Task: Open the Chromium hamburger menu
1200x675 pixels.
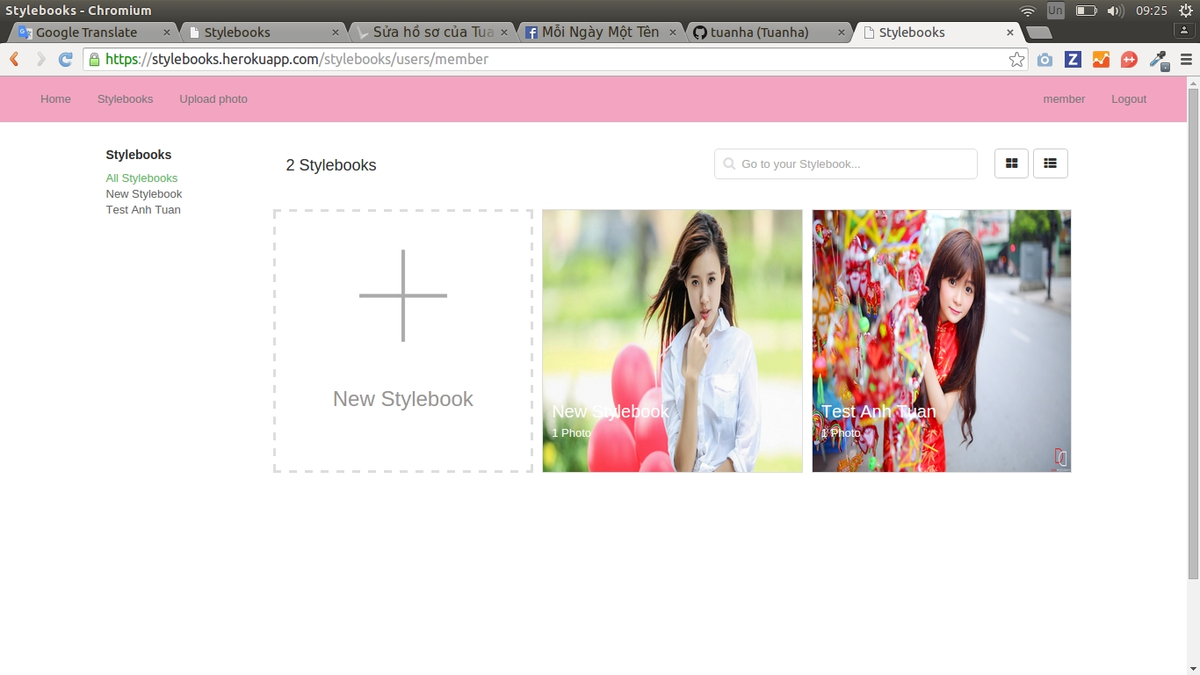Action: 1186,59
